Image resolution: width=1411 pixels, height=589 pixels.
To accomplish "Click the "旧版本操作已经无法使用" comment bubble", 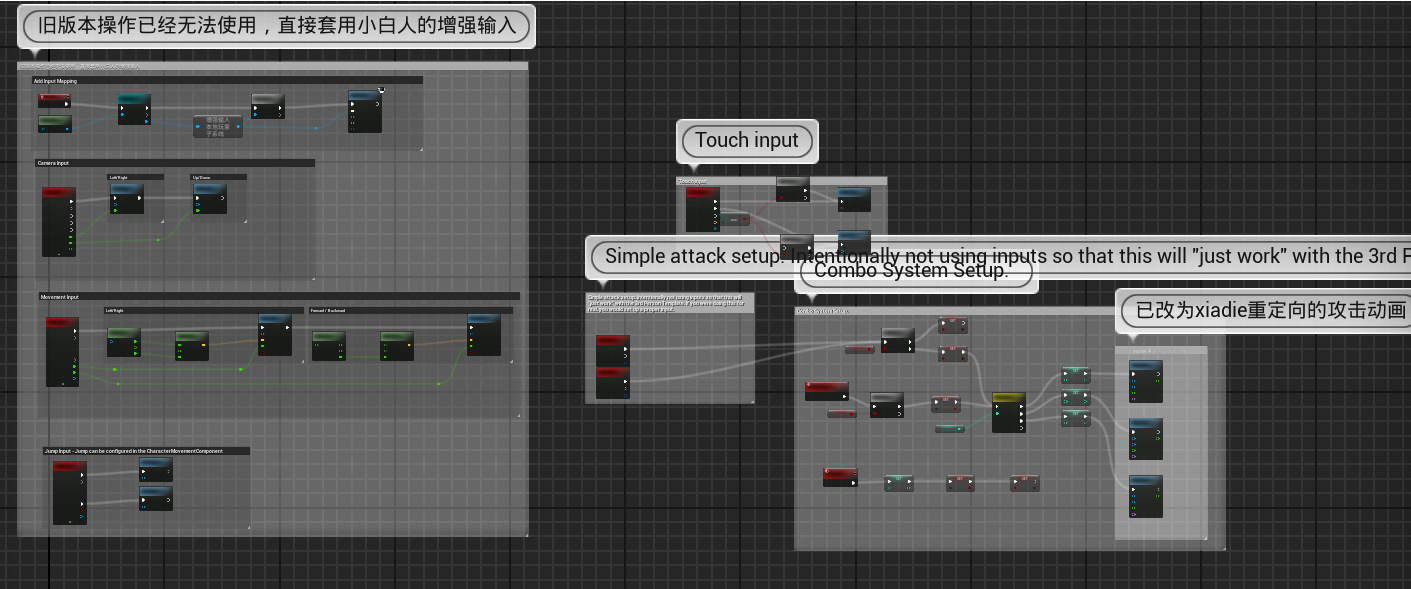I will tap(276, 27).
